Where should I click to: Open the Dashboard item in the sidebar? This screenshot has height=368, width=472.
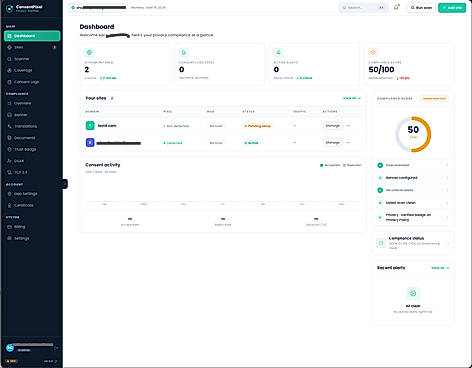pos(32,36)
